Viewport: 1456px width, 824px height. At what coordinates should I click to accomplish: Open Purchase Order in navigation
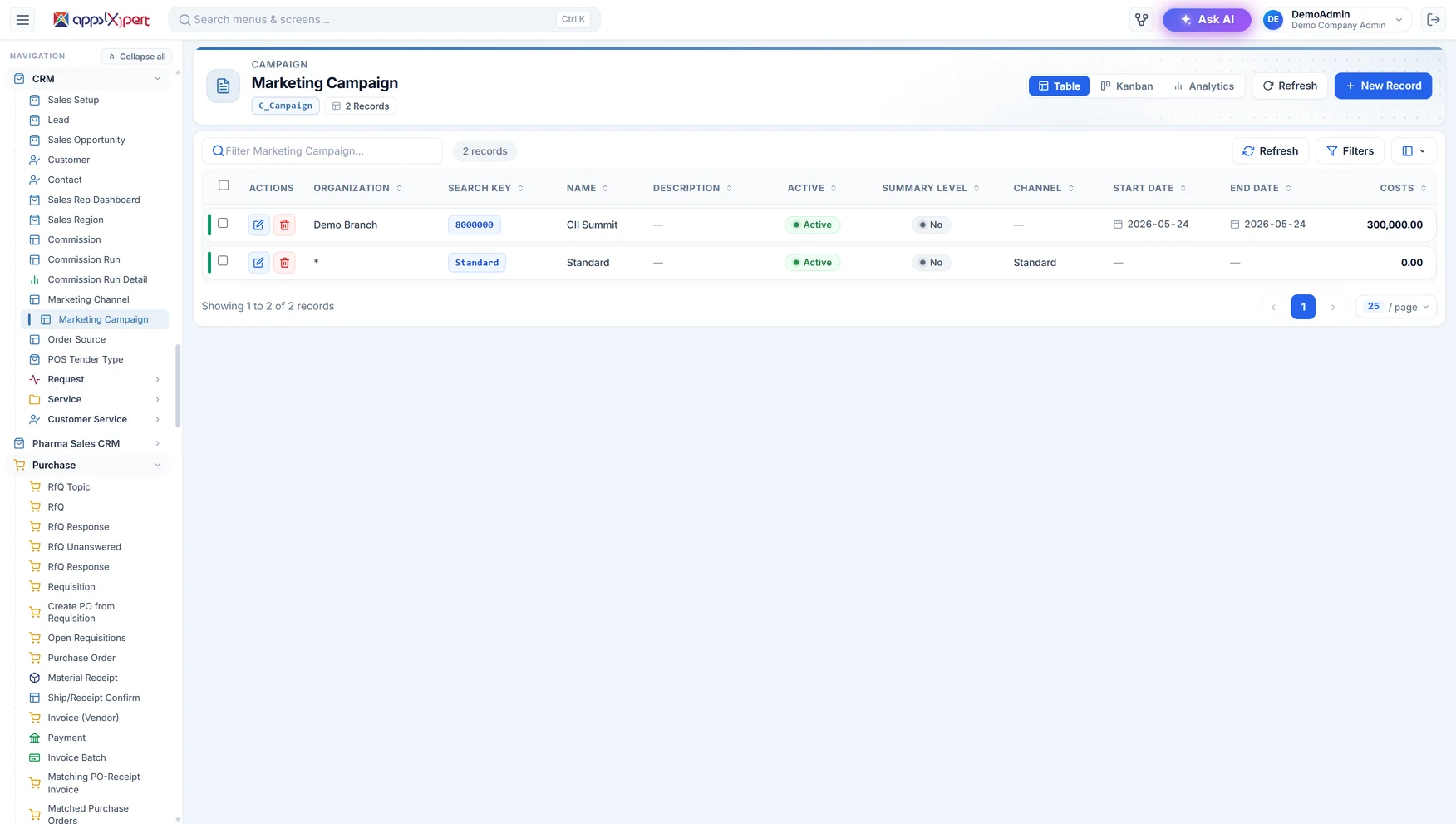point(81,658)
